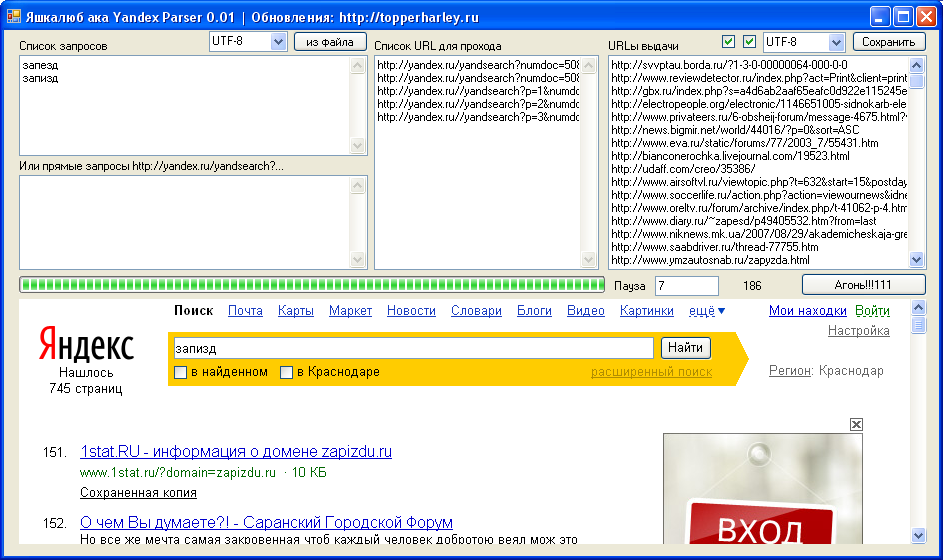Minimize the Yandex Parser window
The height and width of the screenshot is (560, 943).
click(880, 16)
